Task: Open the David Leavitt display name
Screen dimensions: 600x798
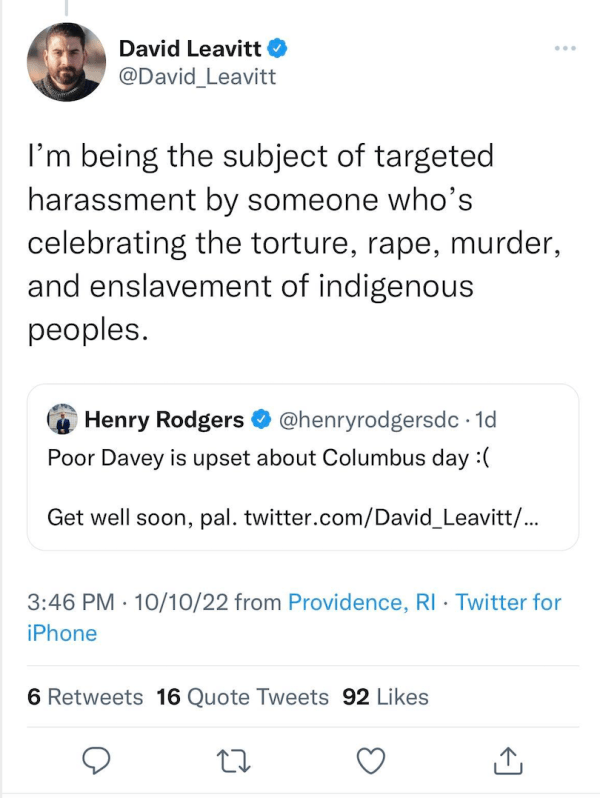Action: click(192, 47)
